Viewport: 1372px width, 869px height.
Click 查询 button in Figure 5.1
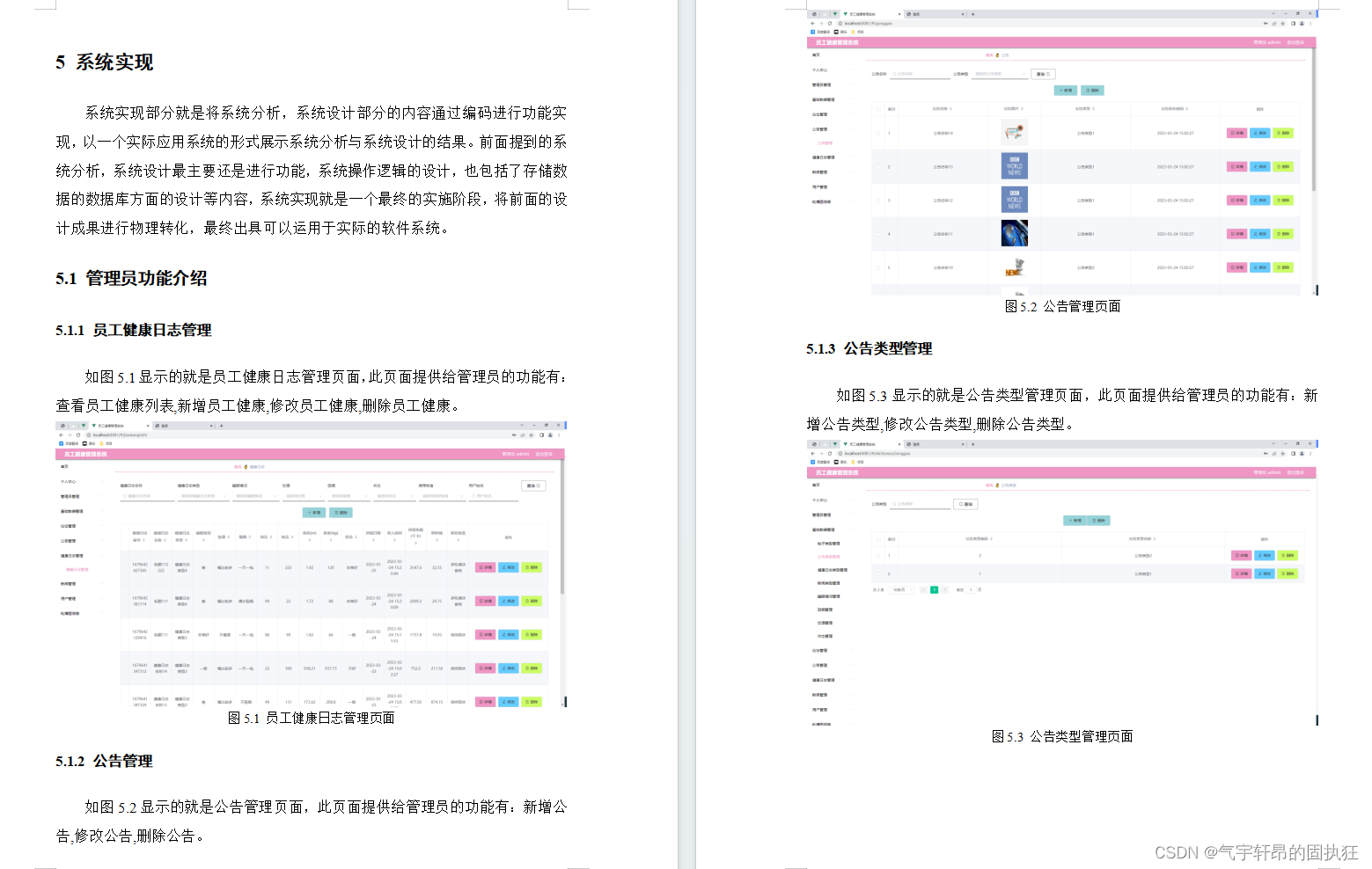point(533,486)
